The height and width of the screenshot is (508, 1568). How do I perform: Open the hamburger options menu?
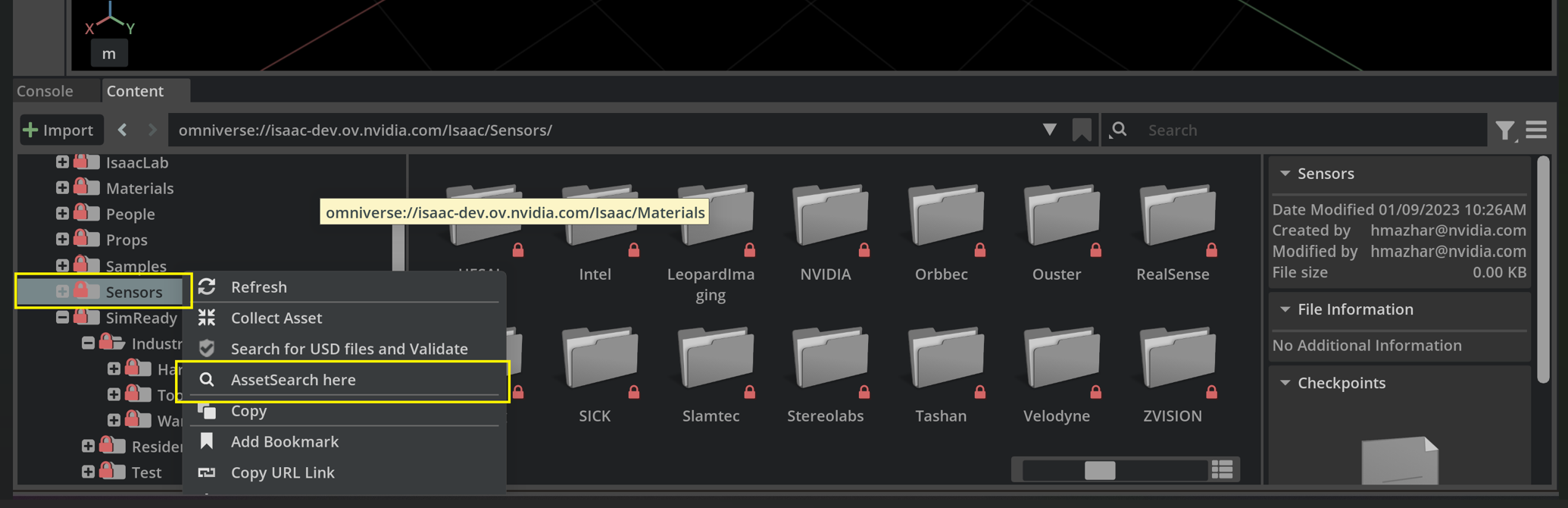click(x=1536, y=130)
